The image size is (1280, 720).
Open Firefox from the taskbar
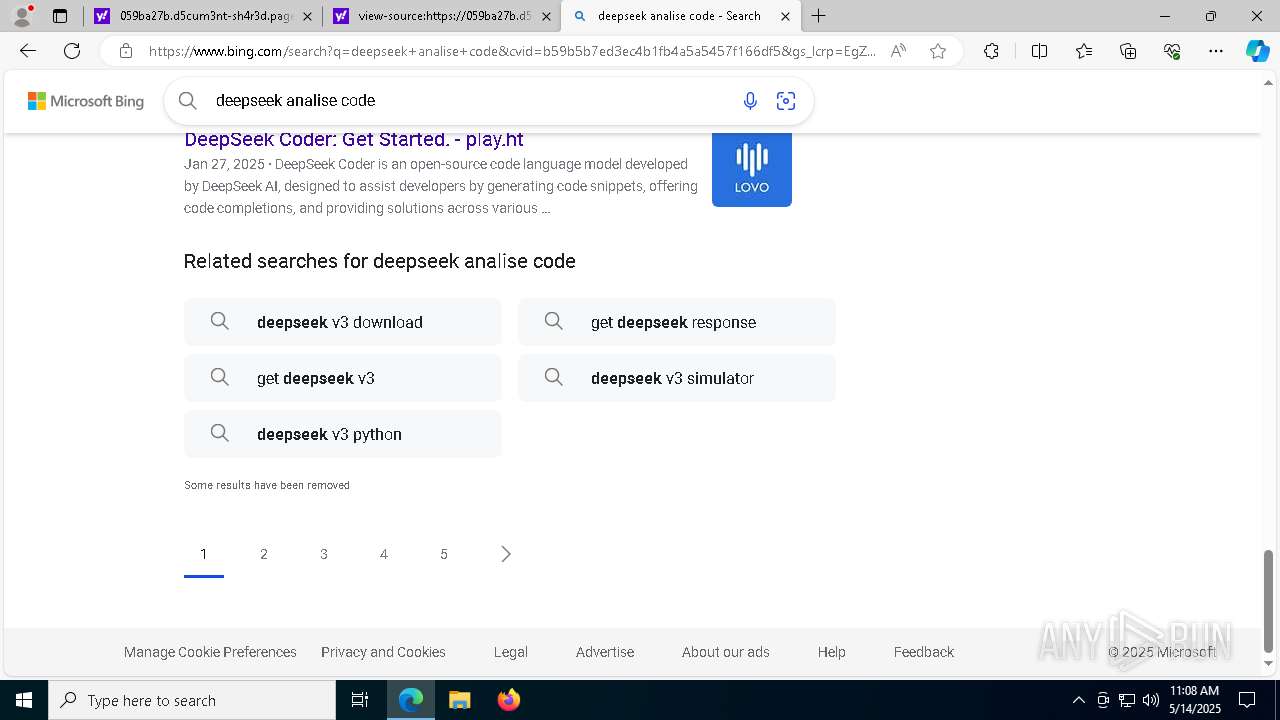click(508, 700)
